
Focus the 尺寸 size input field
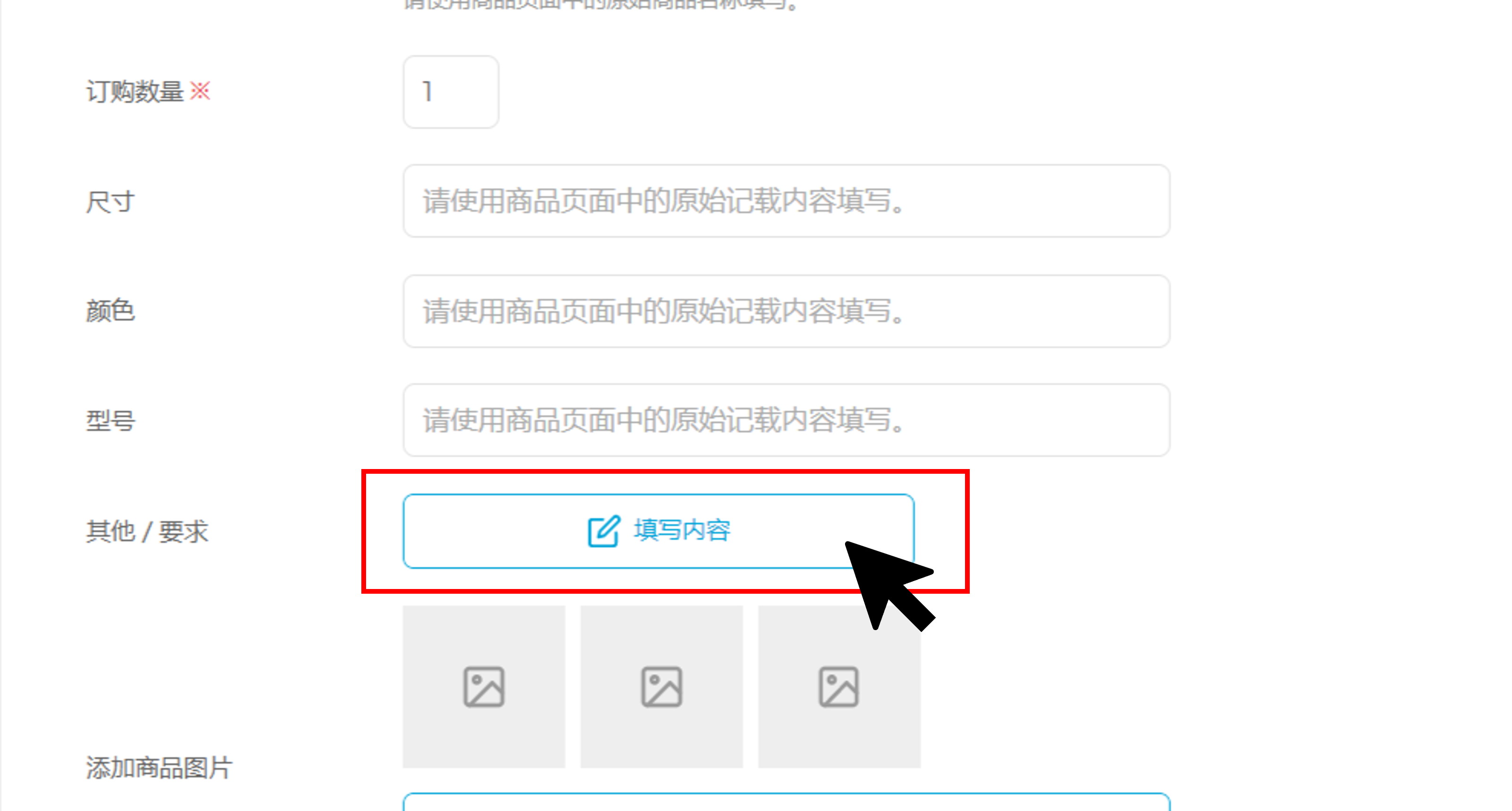[x=786, y=201]
